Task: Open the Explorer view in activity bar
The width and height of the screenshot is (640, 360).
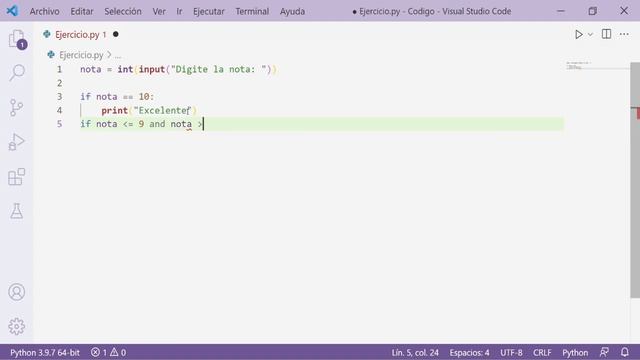Action: tap(17, 39)
